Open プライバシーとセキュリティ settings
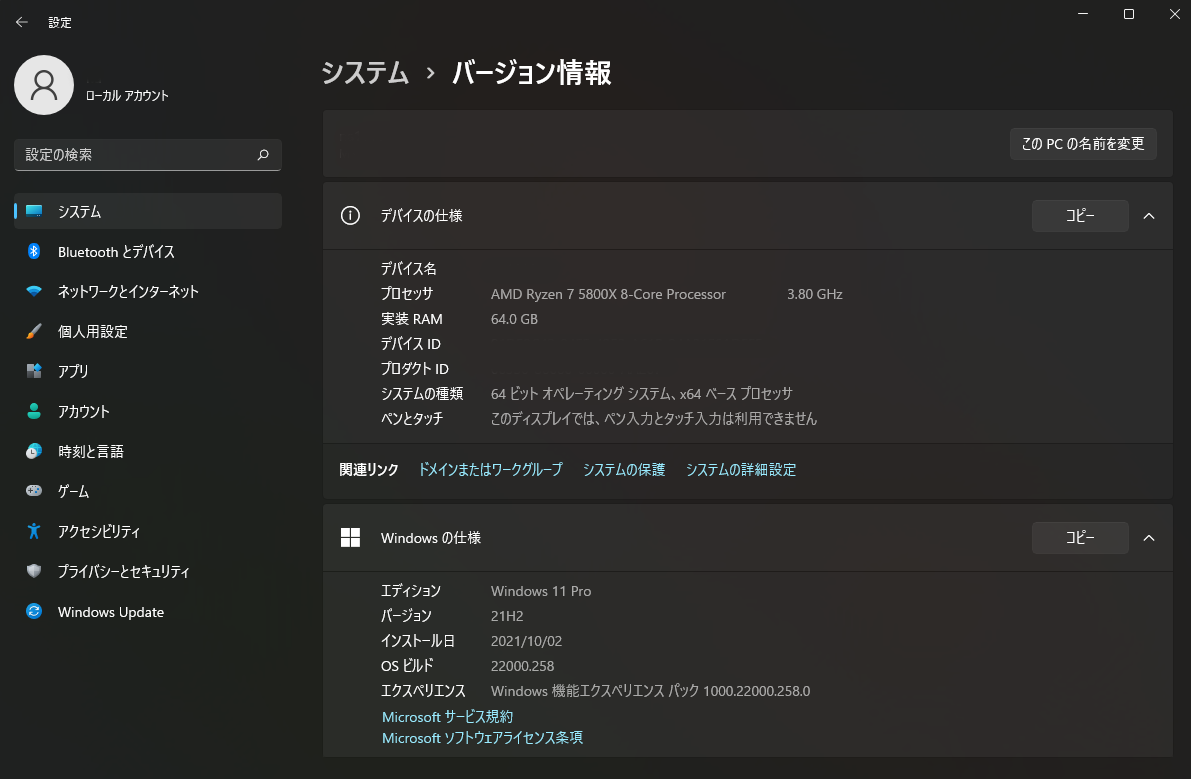 point(148,571)
